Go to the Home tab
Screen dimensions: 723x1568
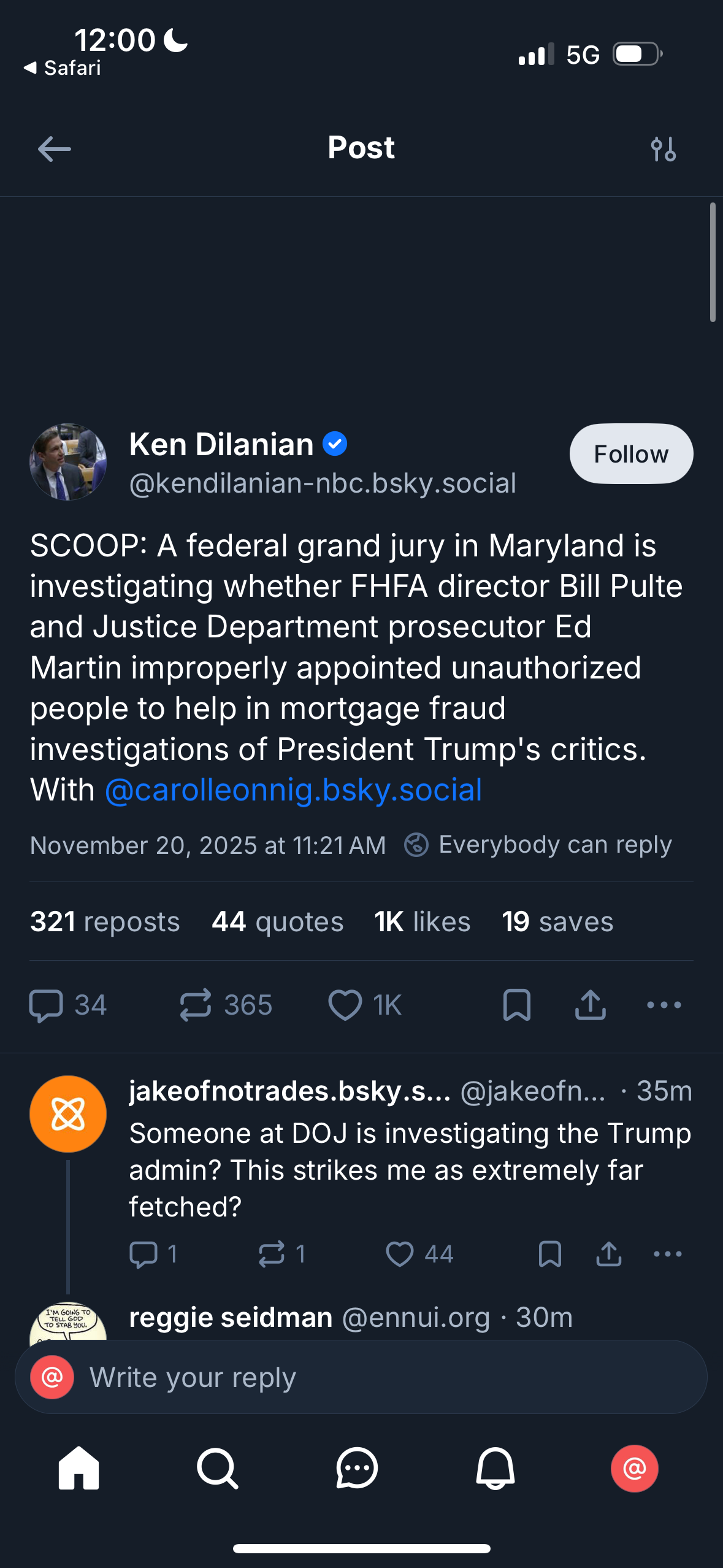point(78,1468)
